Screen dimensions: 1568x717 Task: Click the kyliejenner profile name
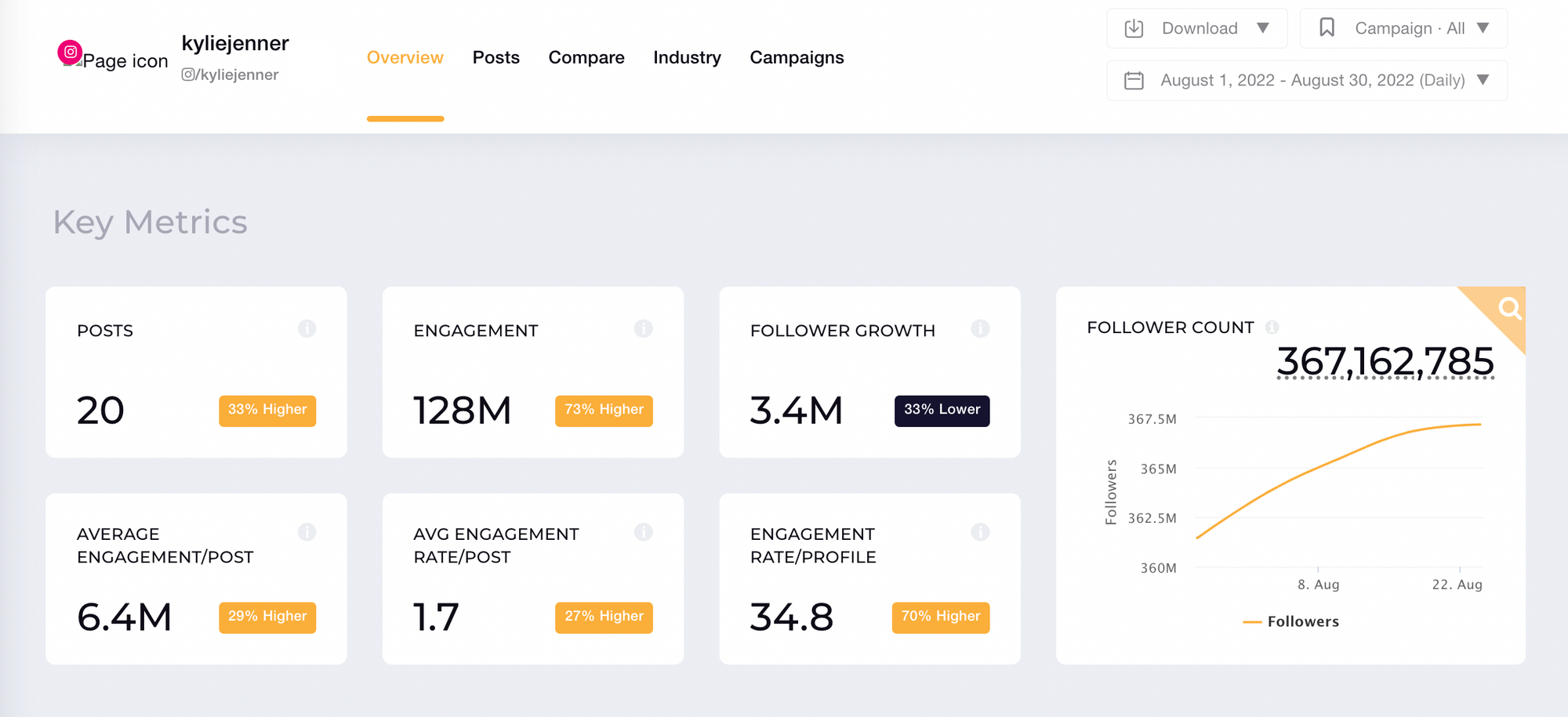click(235, 43)
